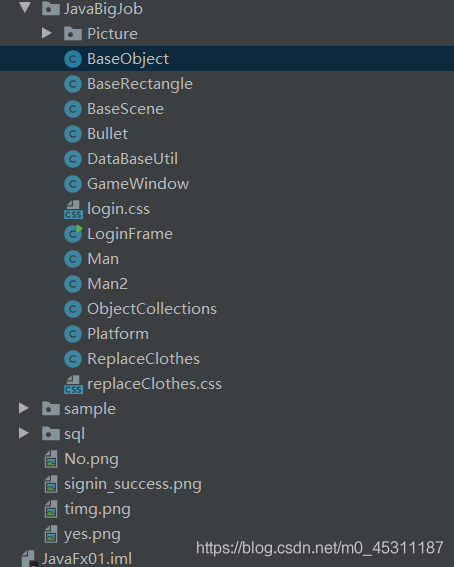Expand the sample folder arrow
The image size is (454, 567).
coord(24,408)
